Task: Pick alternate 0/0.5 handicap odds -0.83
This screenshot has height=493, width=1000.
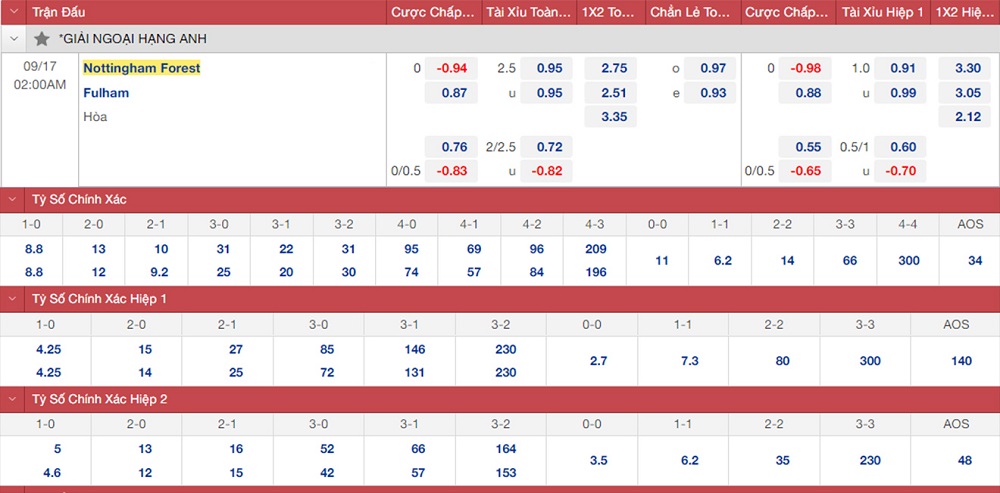Action: point(452,171)
